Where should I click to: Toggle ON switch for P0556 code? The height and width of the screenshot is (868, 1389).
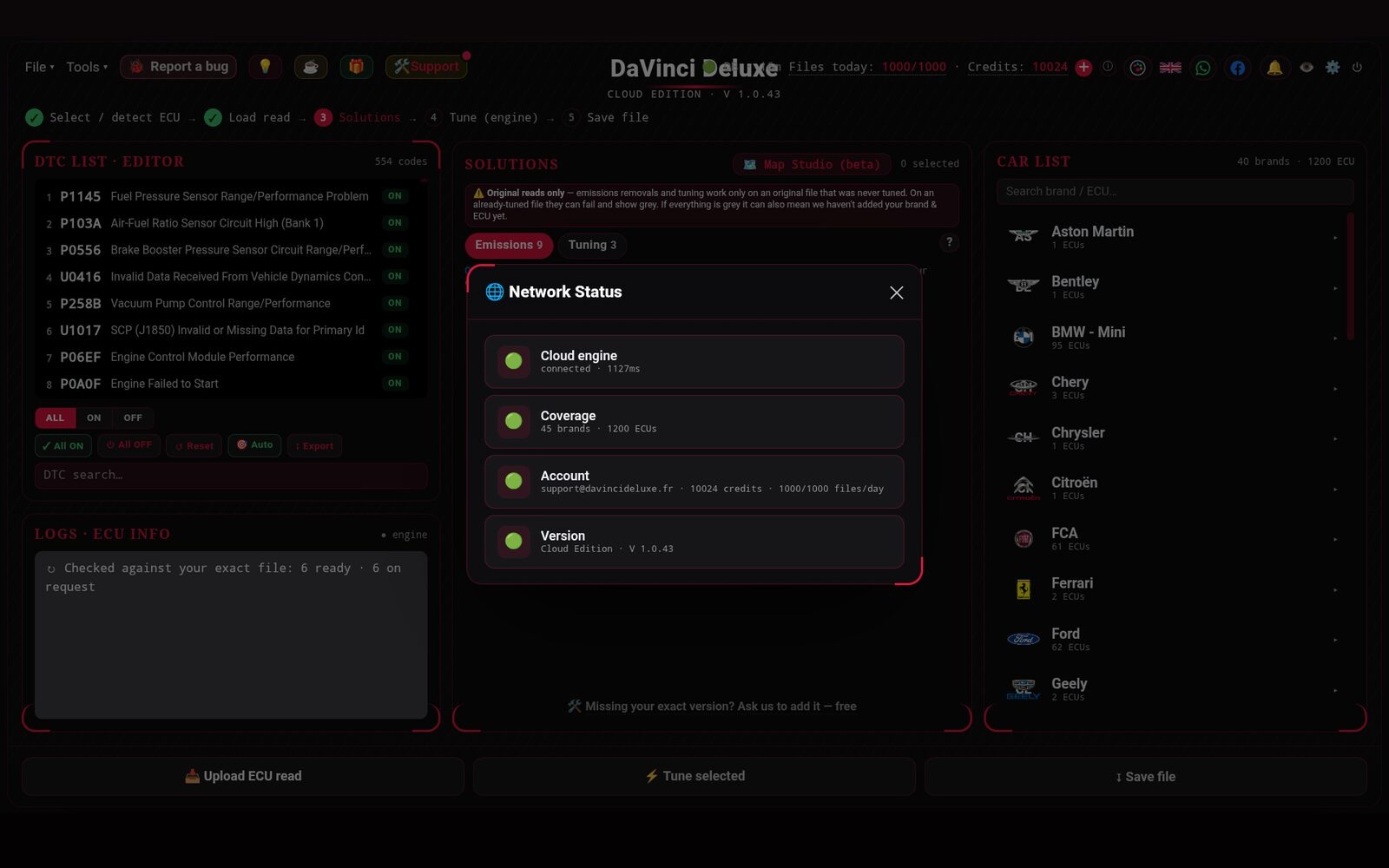point(395,250)
